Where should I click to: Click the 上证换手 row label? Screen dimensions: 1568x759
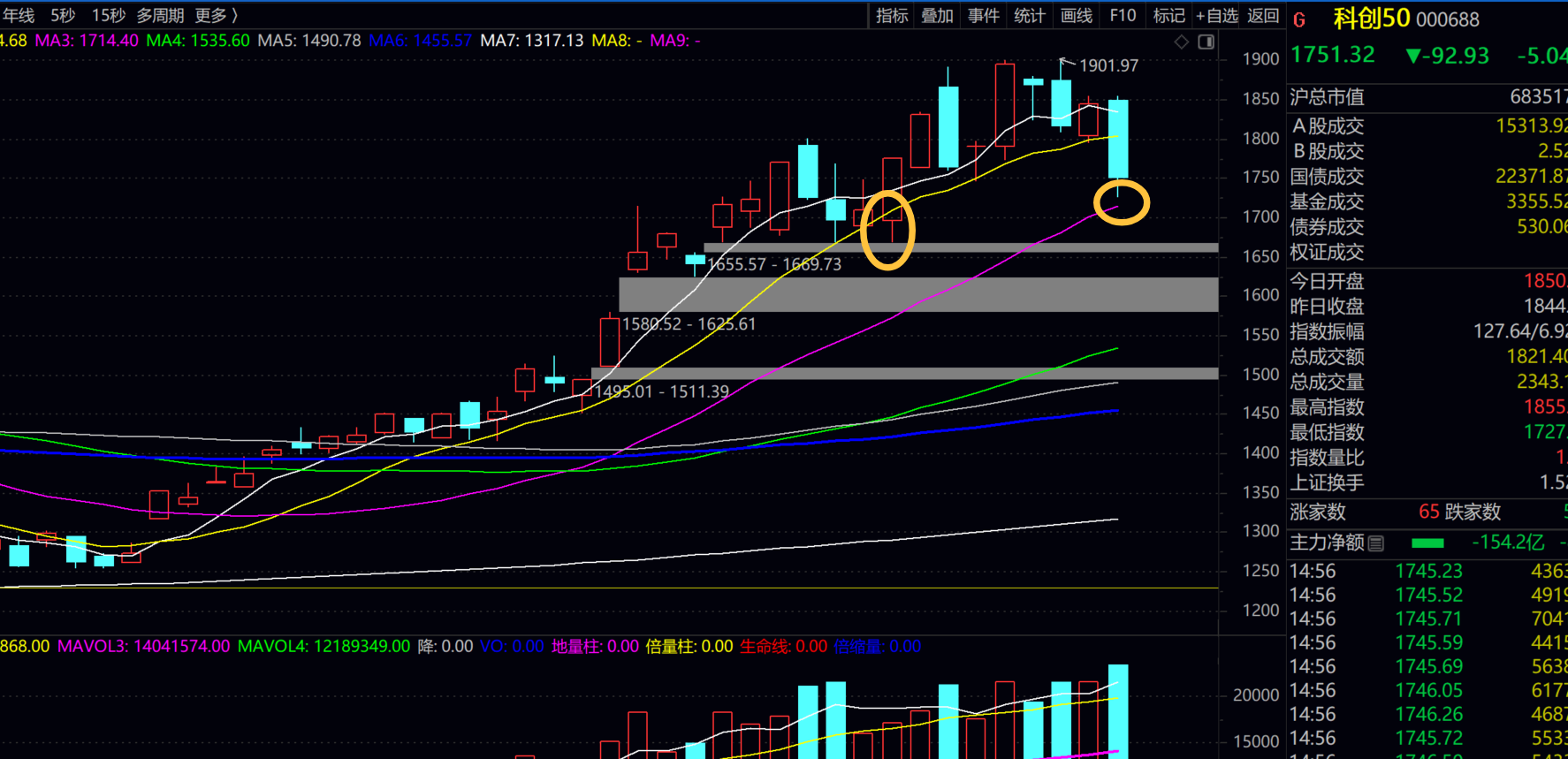pos(1327,483)
